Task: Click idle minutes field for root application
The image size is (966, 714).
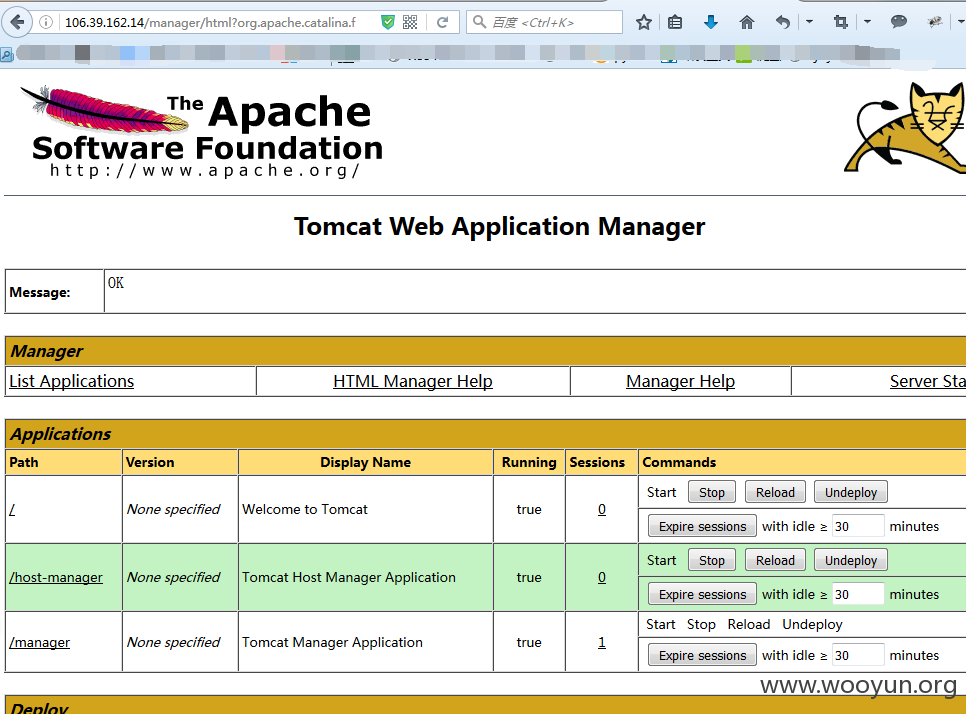Action: (858, 526)
